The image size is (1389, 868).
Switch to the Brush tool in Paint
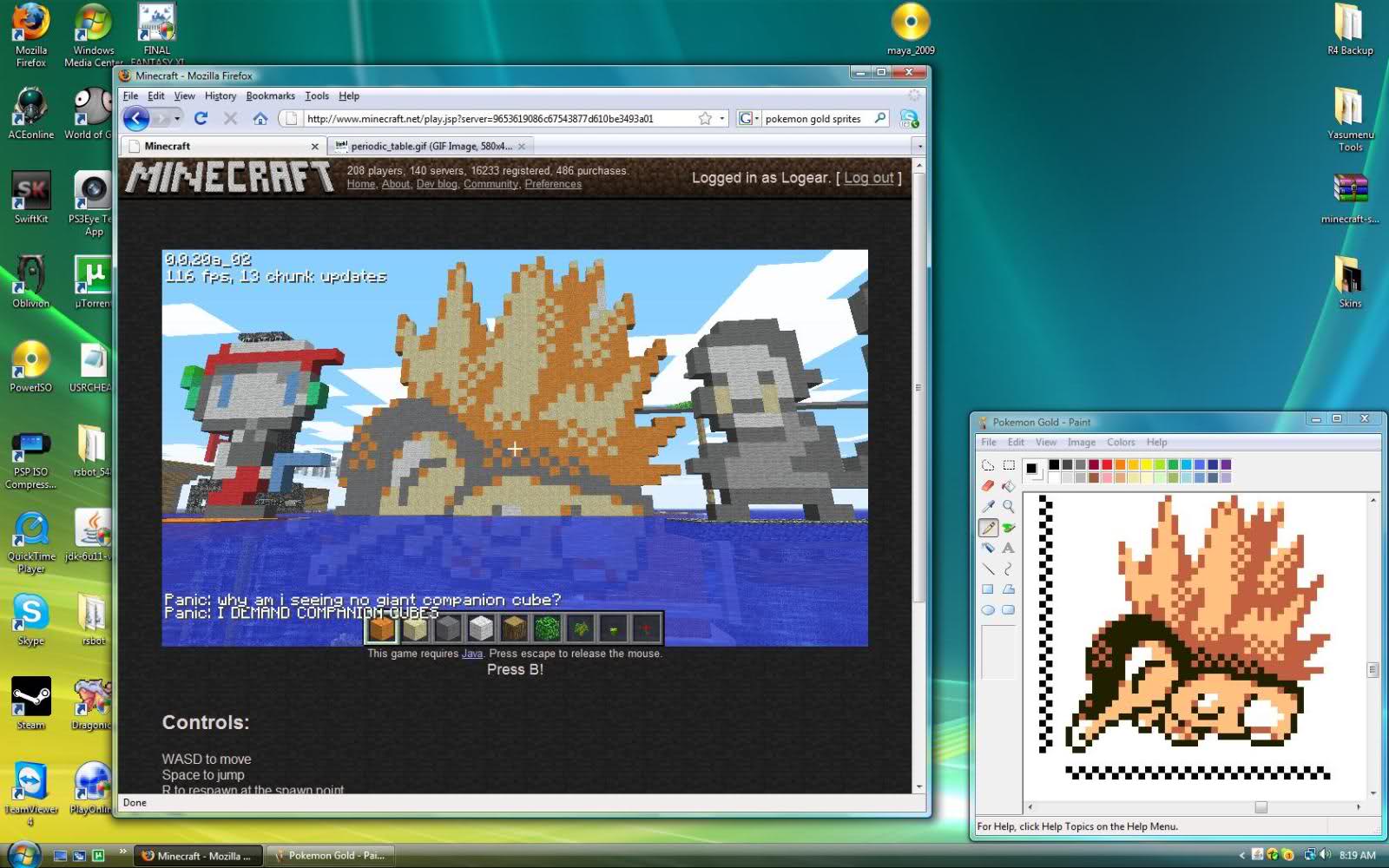[1009, 527]
